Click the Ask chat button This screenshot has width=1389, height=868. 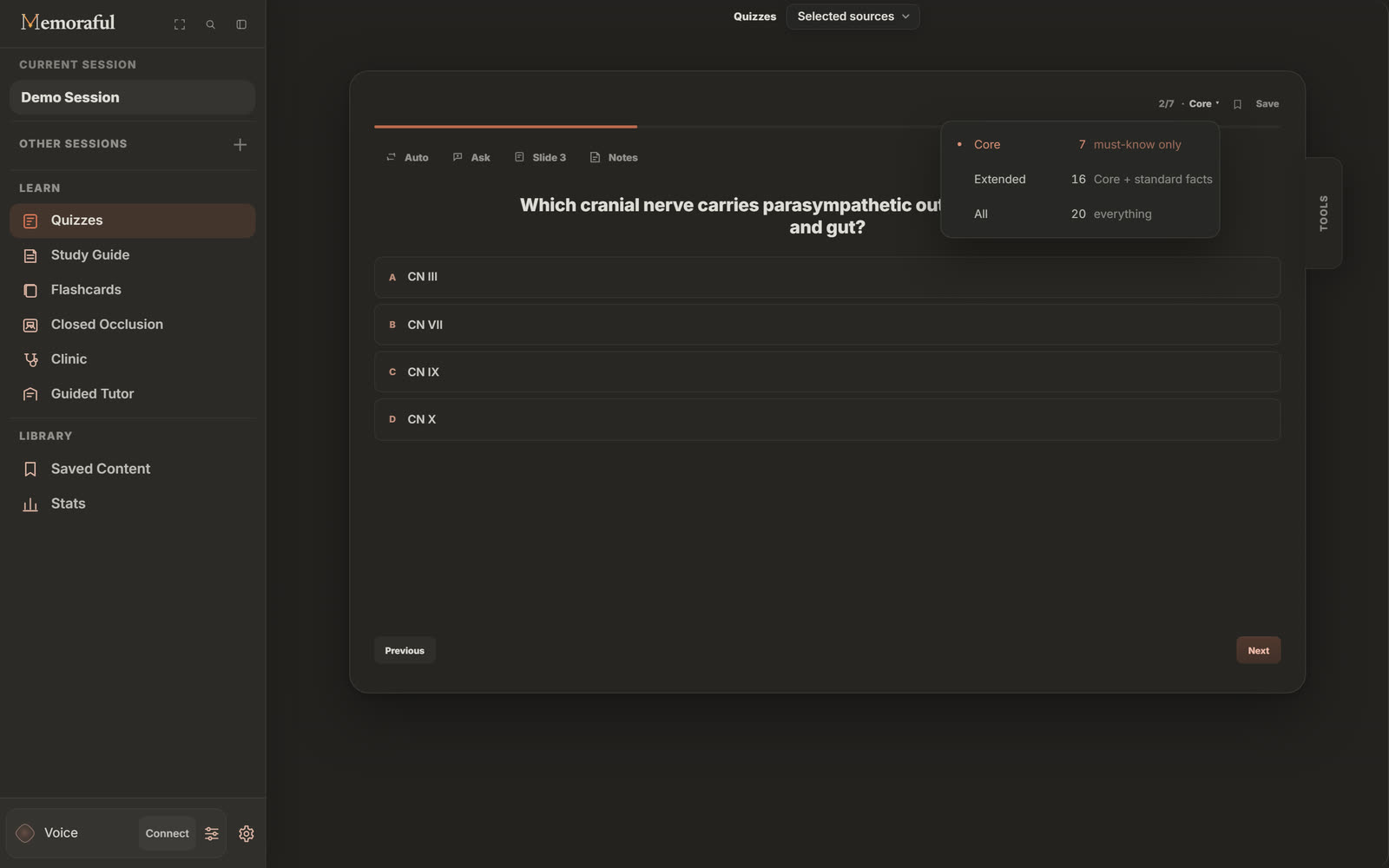pos(471,157)
